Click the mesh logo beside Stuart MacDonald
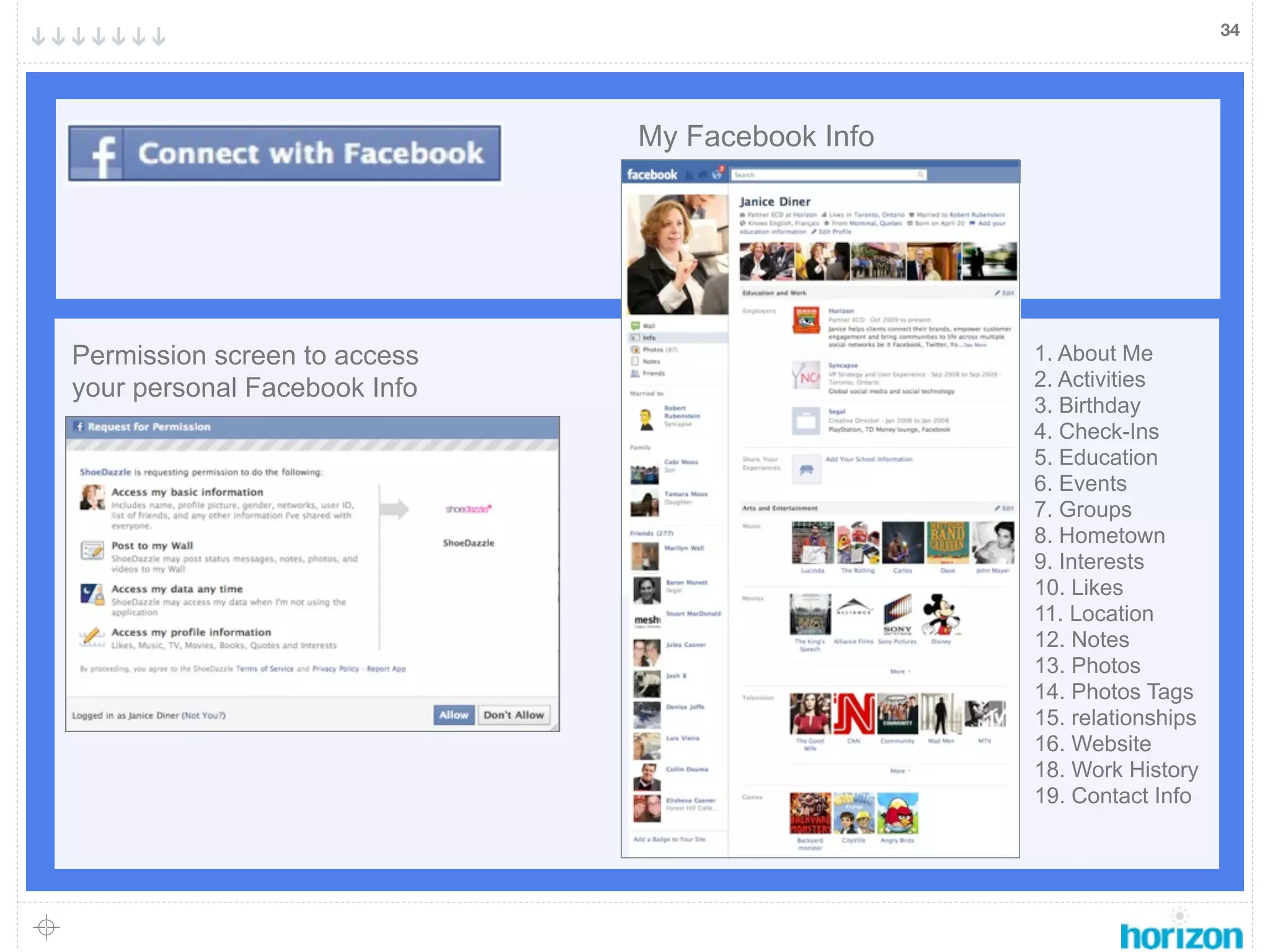Image resolution: width=1270 pixels, height=952 pixels. click(x=646, y=620)
